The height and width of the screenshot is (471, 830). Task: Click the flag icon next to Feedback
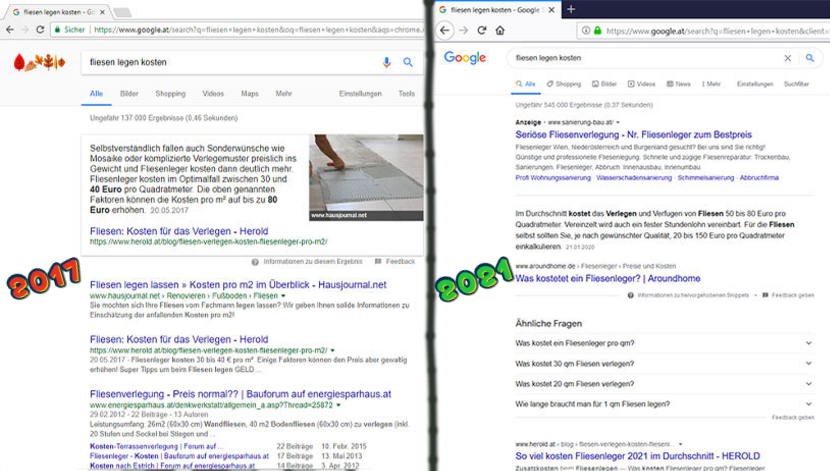point(378,261)
